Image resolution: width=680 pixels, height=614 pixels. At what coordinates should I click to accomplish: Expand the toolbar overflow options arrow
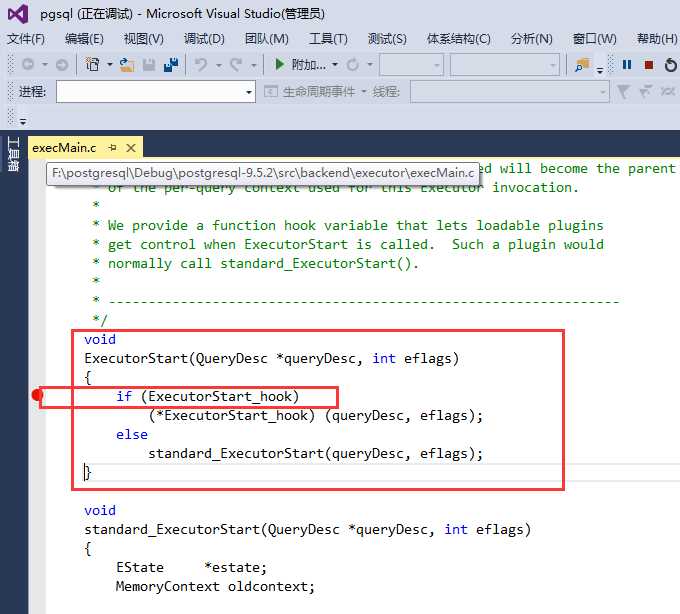pyautogui.click(x=600, y=70)
